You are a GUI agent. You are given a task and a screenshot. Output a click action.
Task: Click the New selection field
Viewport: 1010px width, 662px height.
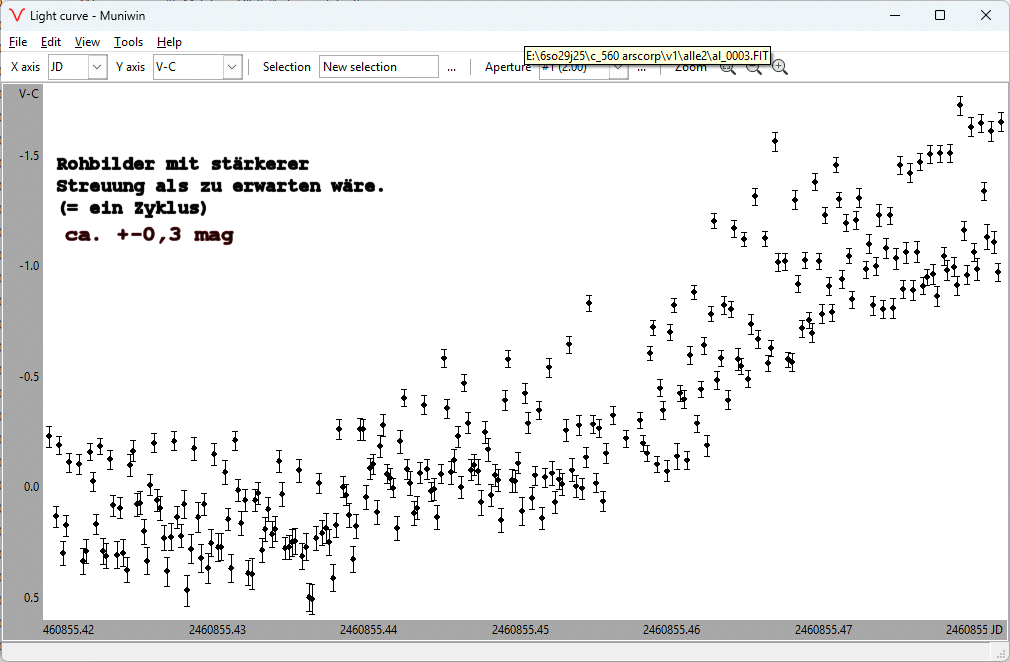click(x=379, y=67)
